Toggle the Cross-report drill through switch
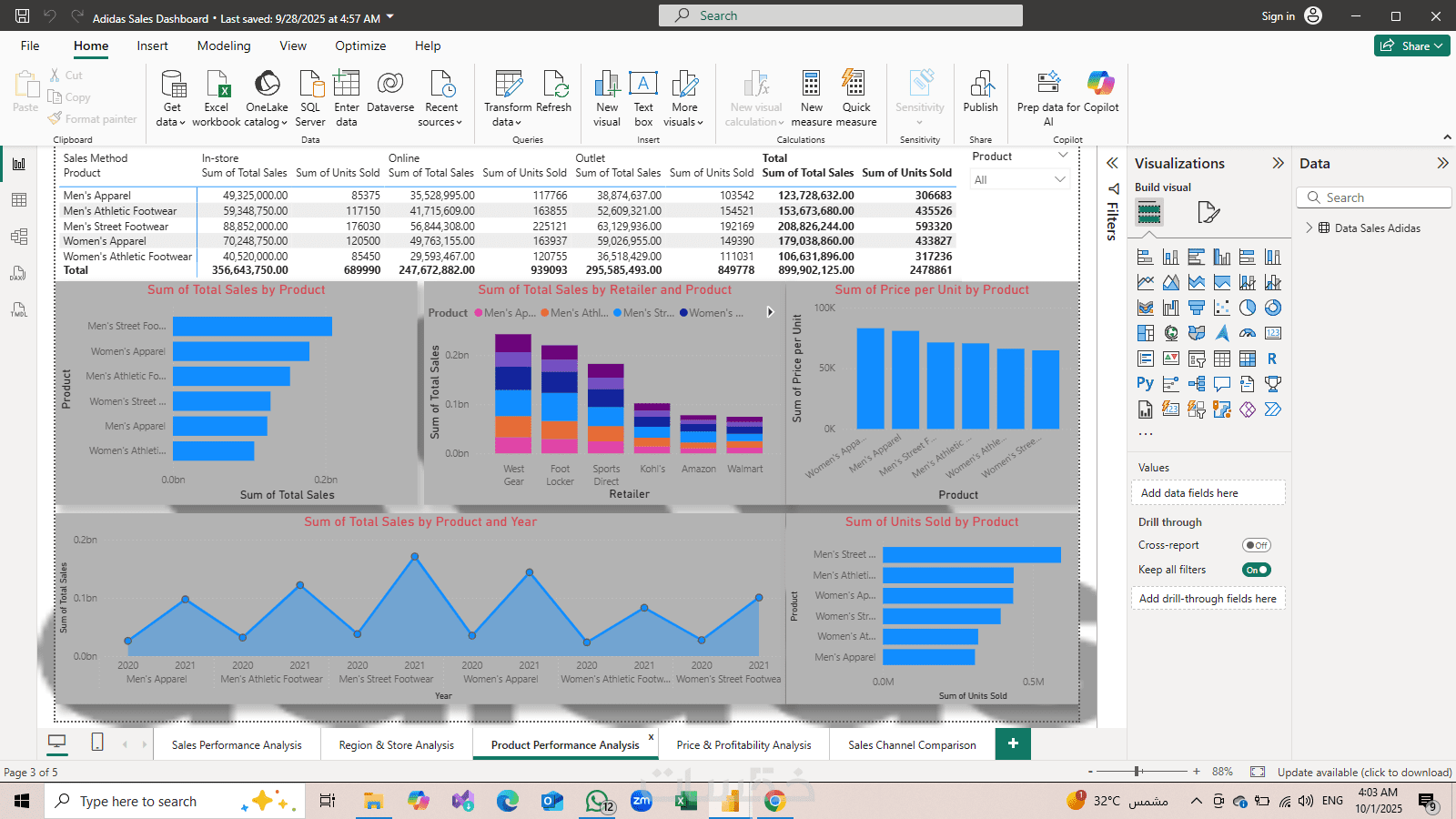Image resolution: width=1456 pixels, height=819 pixels. (x=1257, y=545)
